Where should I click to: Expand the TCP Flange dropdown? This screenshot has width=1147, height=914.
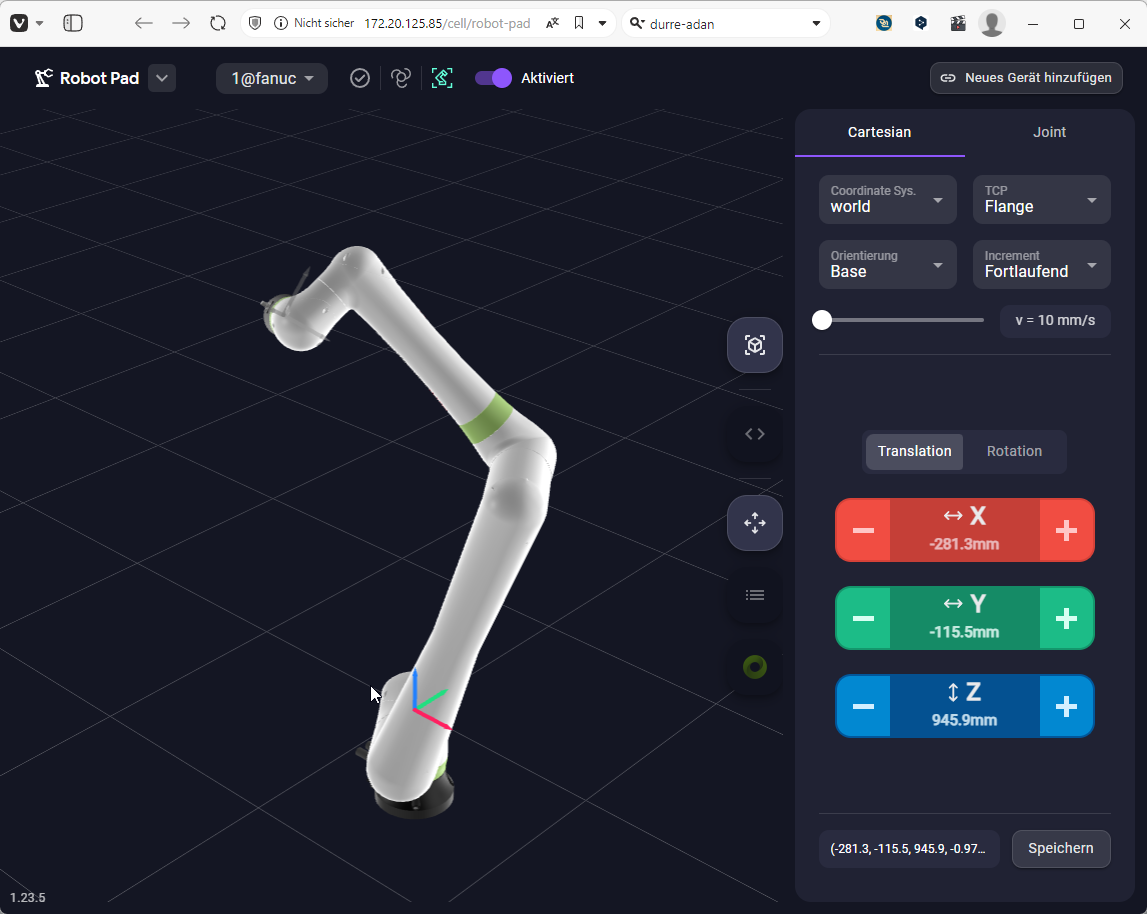click(x=1041, y=200)
